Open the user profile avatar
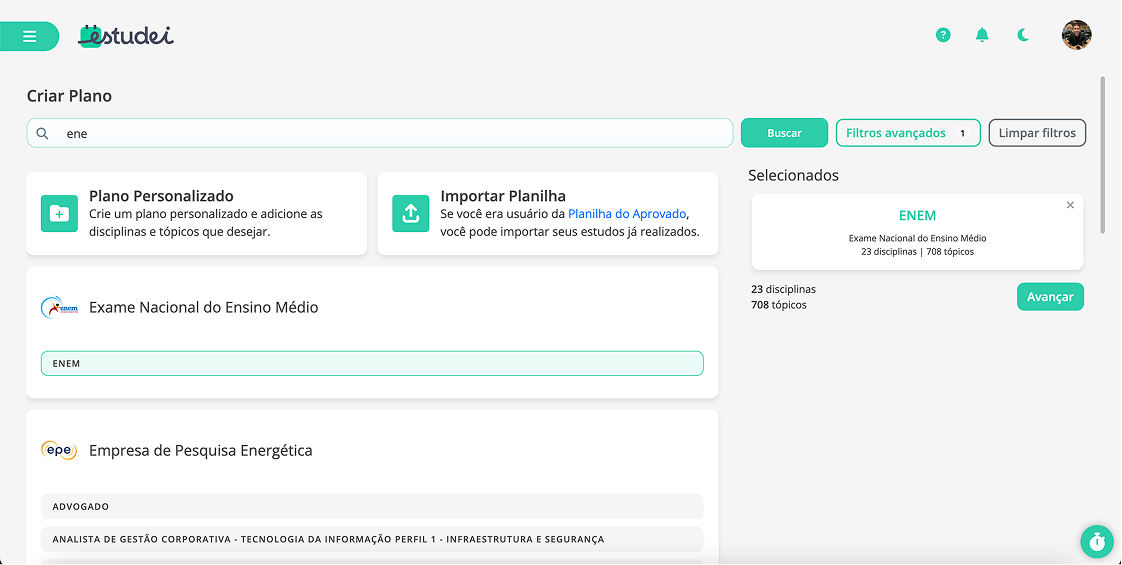Image resolution: width=1122 pixels, height=565 pixels. [x=1076, y=35]
